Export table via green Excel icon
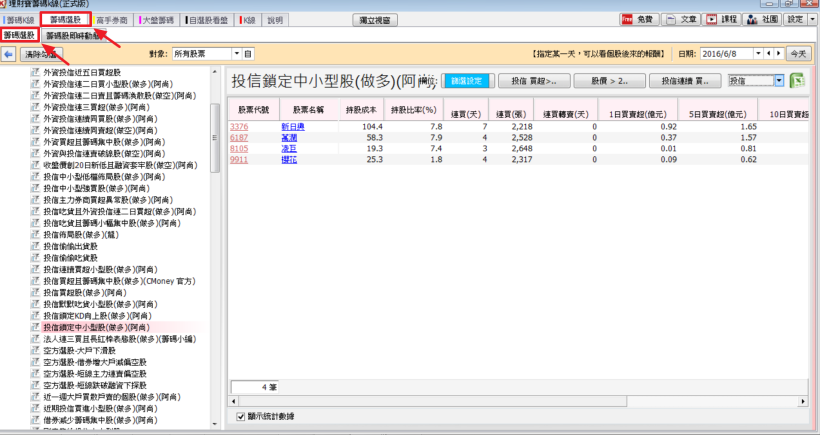820x435 pixels. 797,81
